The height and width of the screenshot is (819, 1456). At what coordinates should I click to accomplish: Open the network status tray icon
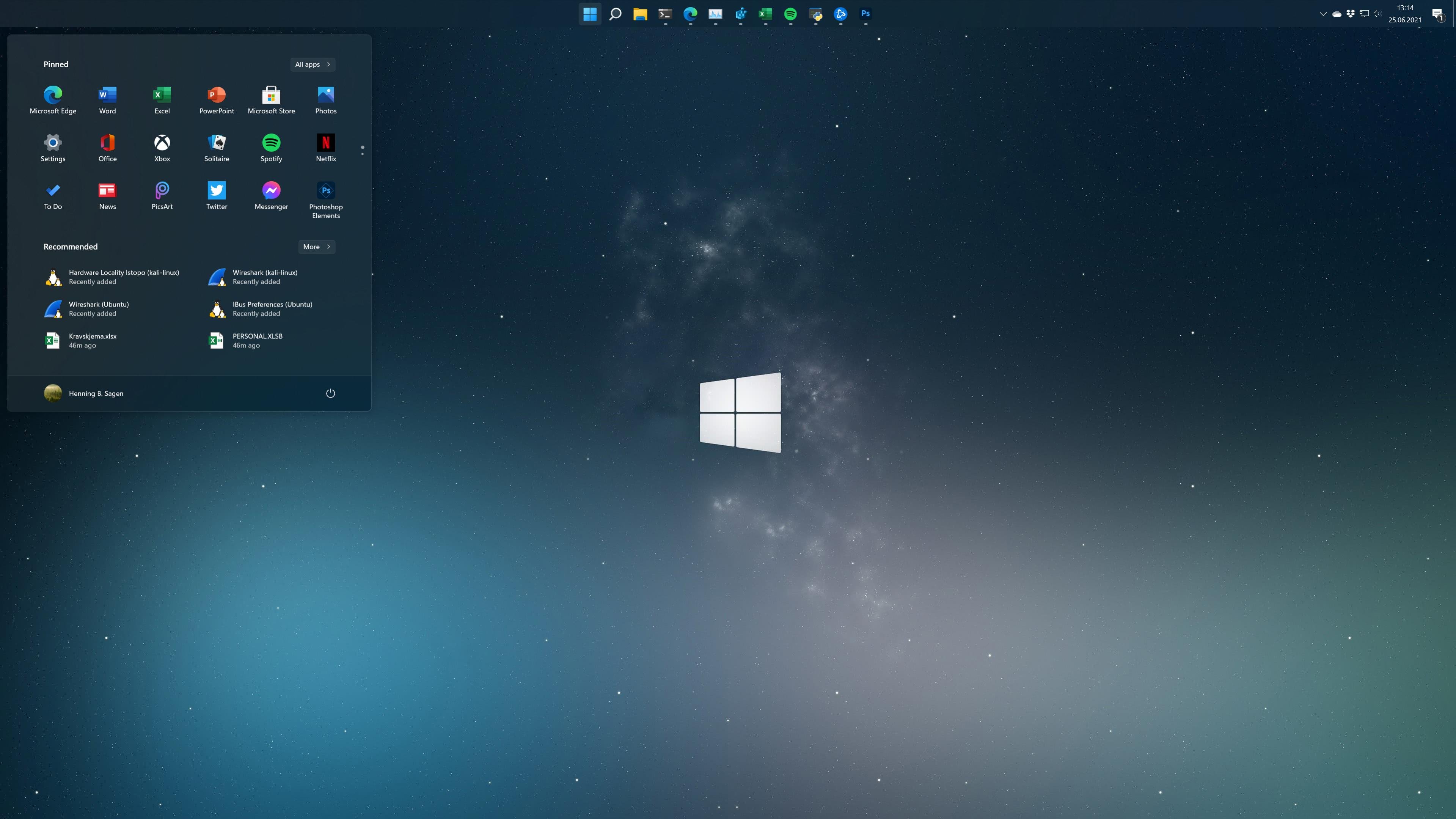[x=1364, y=14]
